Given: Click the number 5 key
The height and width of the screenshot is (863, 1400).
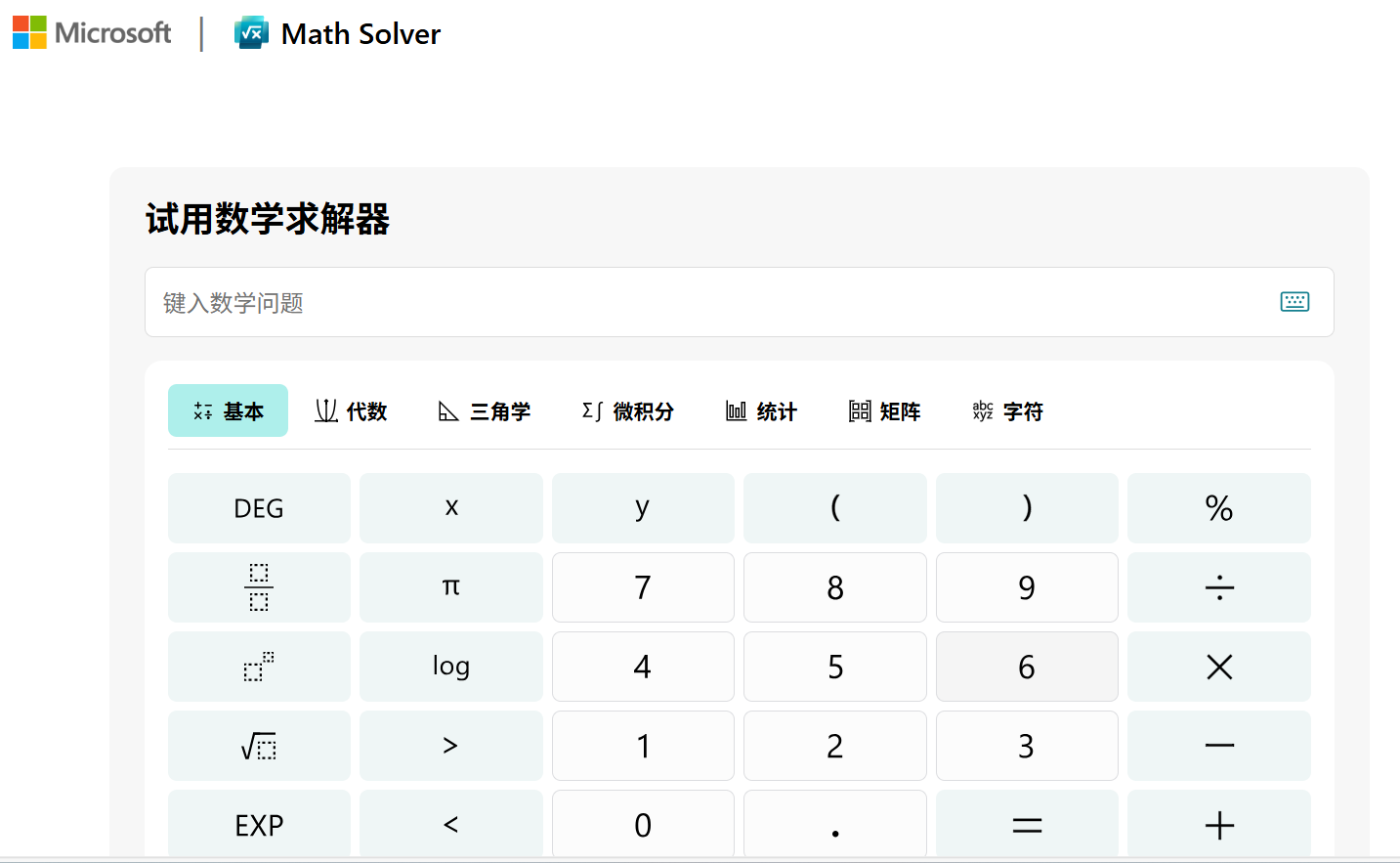Looking at the screenshot, I should 835,667.
